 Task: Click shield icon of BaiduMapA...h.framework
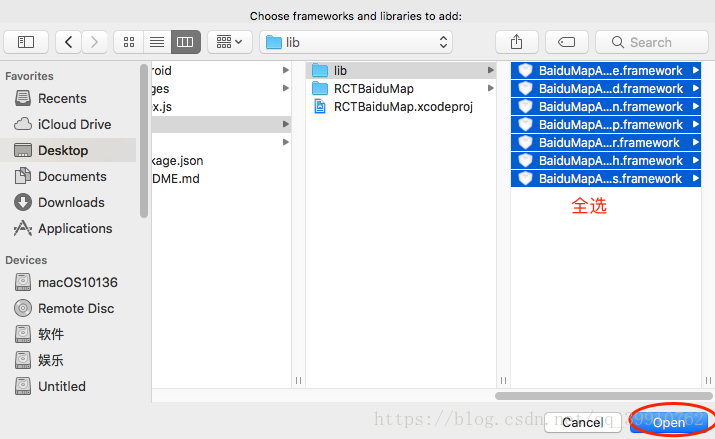525,160
